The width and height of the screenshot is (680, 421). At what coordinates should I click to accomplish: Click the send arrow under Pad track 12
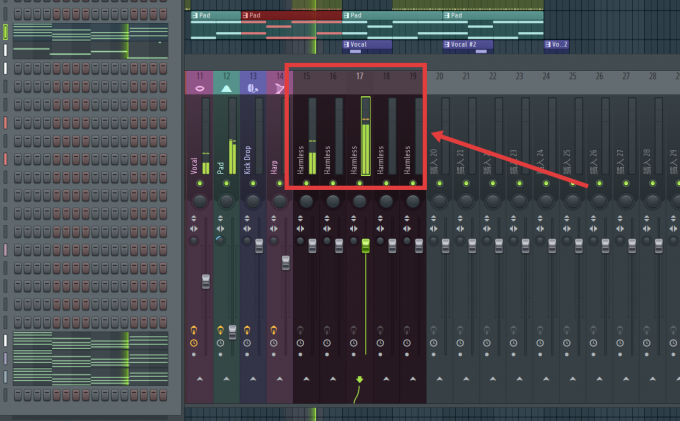coord(226,379)
